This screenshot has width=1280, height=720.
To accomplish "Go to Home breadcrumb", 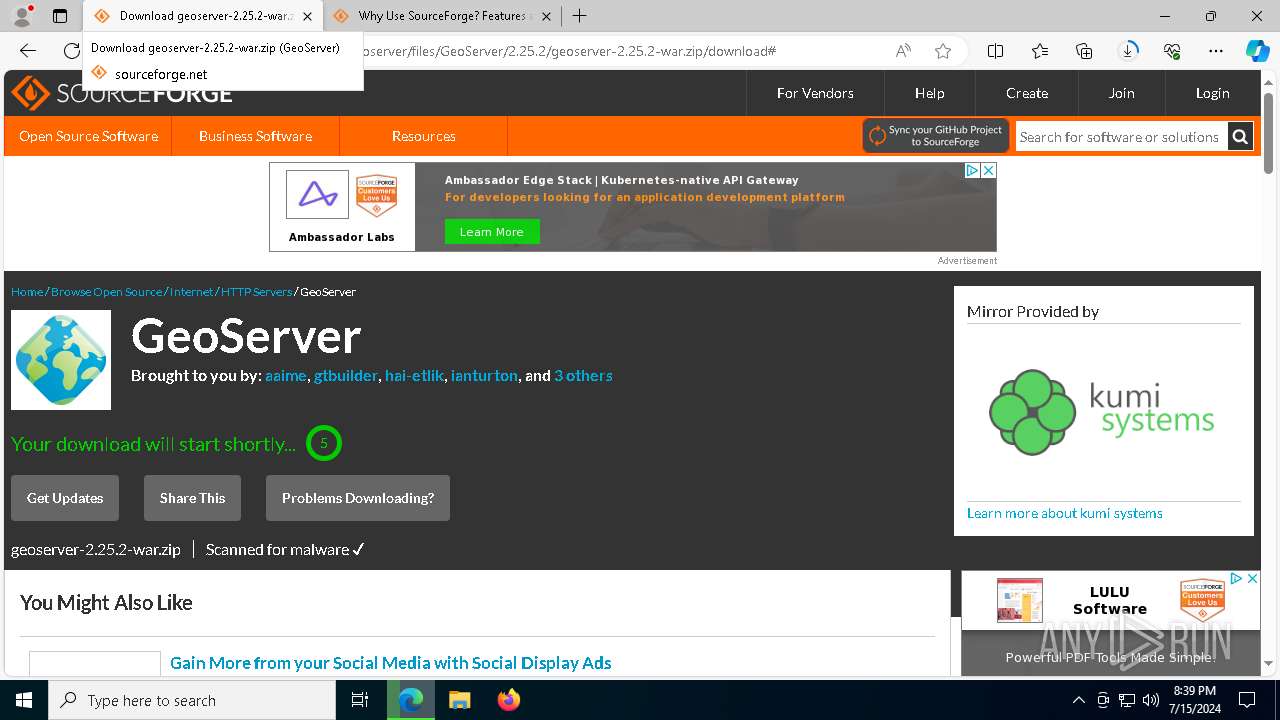I will (27, 292).
